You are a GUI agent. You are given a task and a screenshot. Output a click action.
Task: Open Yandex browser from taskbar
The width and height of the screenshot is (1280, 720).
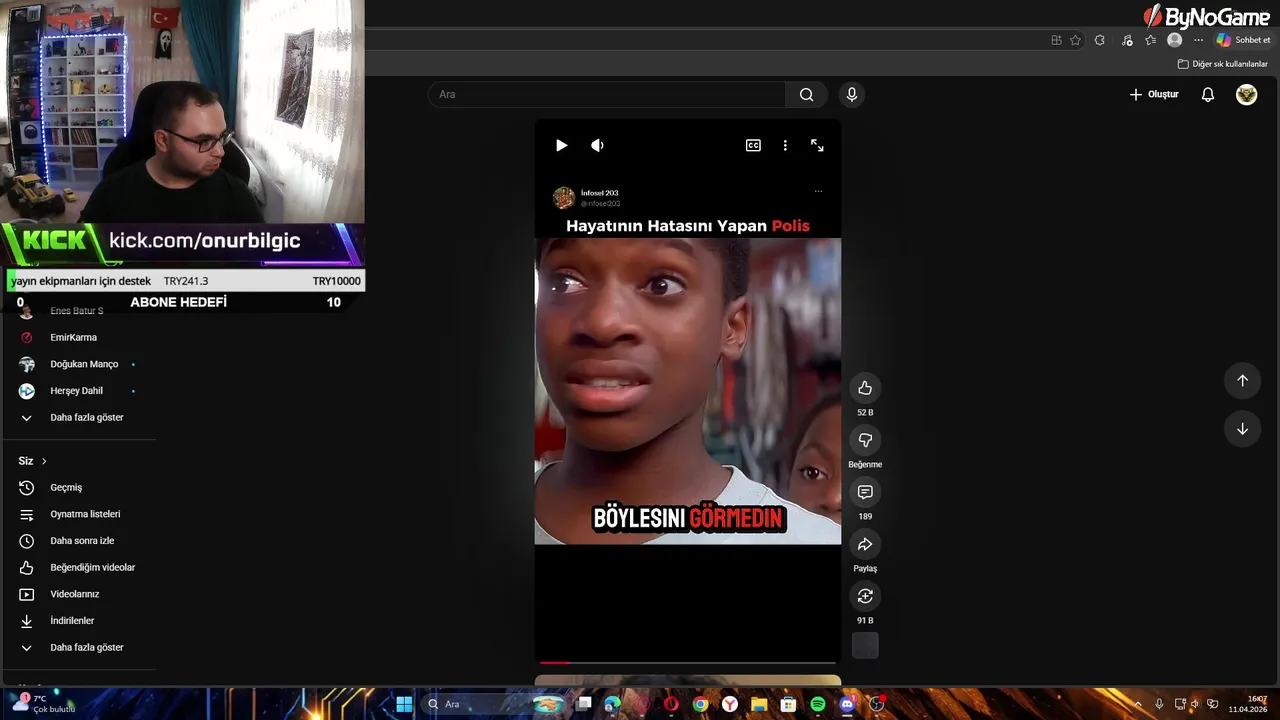730,704
